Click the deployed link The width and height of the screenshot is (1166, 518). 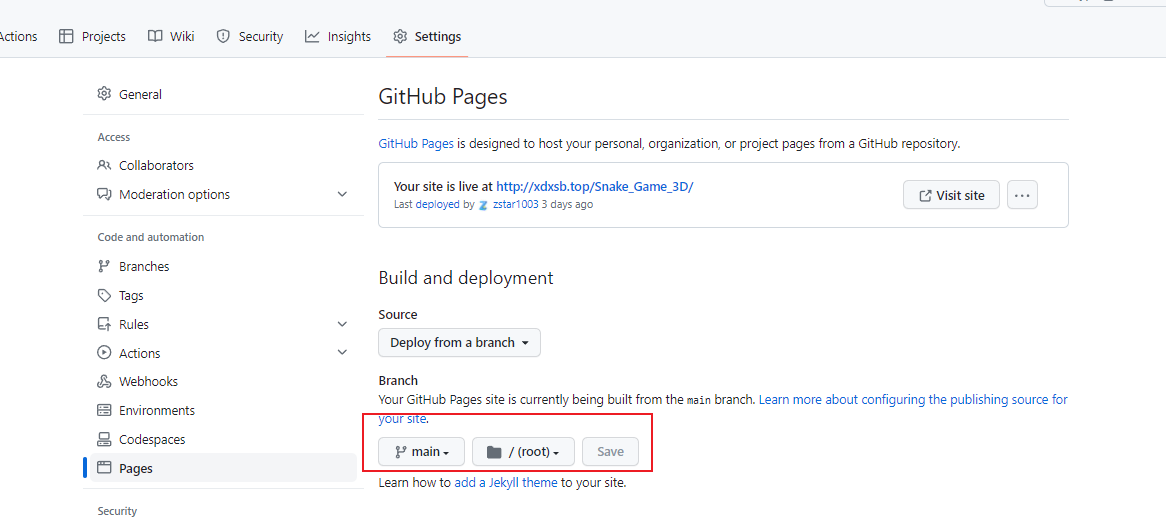point(437,204)
